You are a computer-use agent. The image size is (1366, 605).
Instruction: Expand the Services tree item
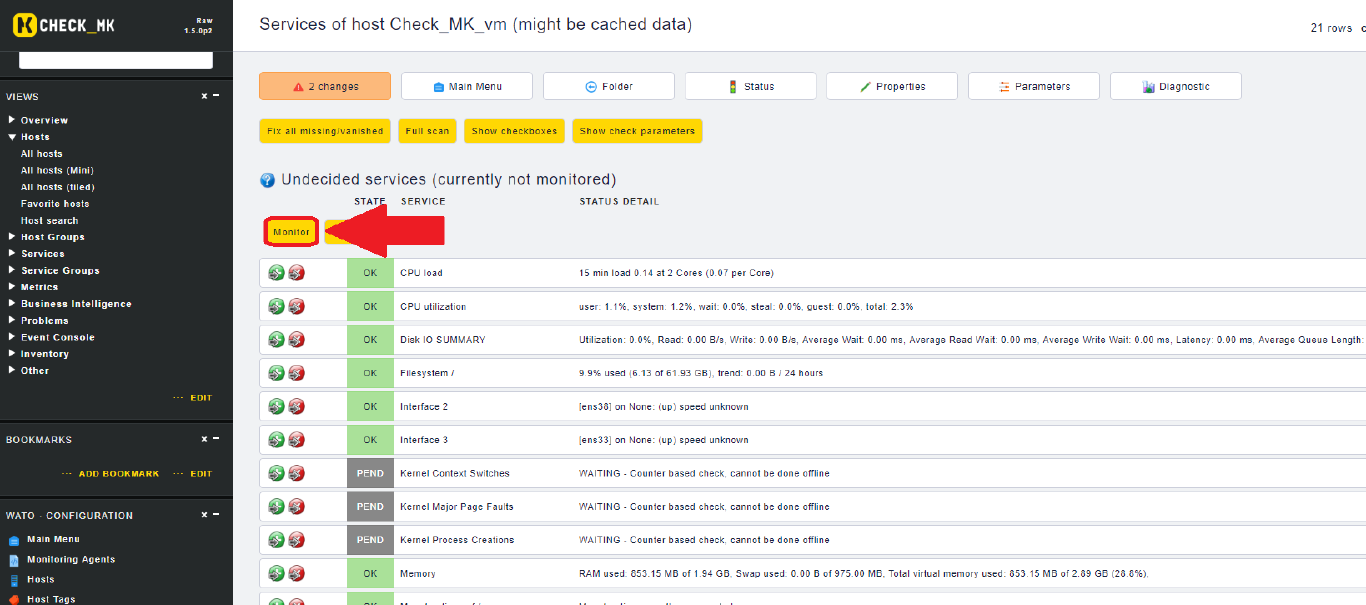12,254
